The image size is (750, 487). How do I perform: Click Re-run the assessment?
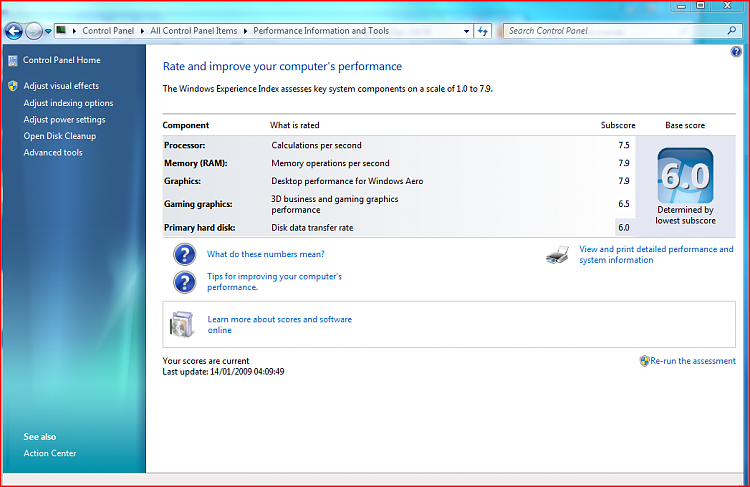coord(693,361)
